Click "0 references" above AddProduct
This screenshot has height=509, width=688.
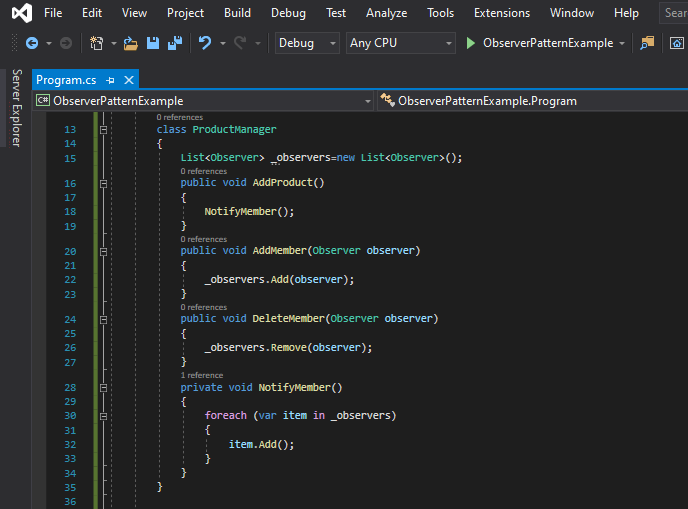coord(204,171)
